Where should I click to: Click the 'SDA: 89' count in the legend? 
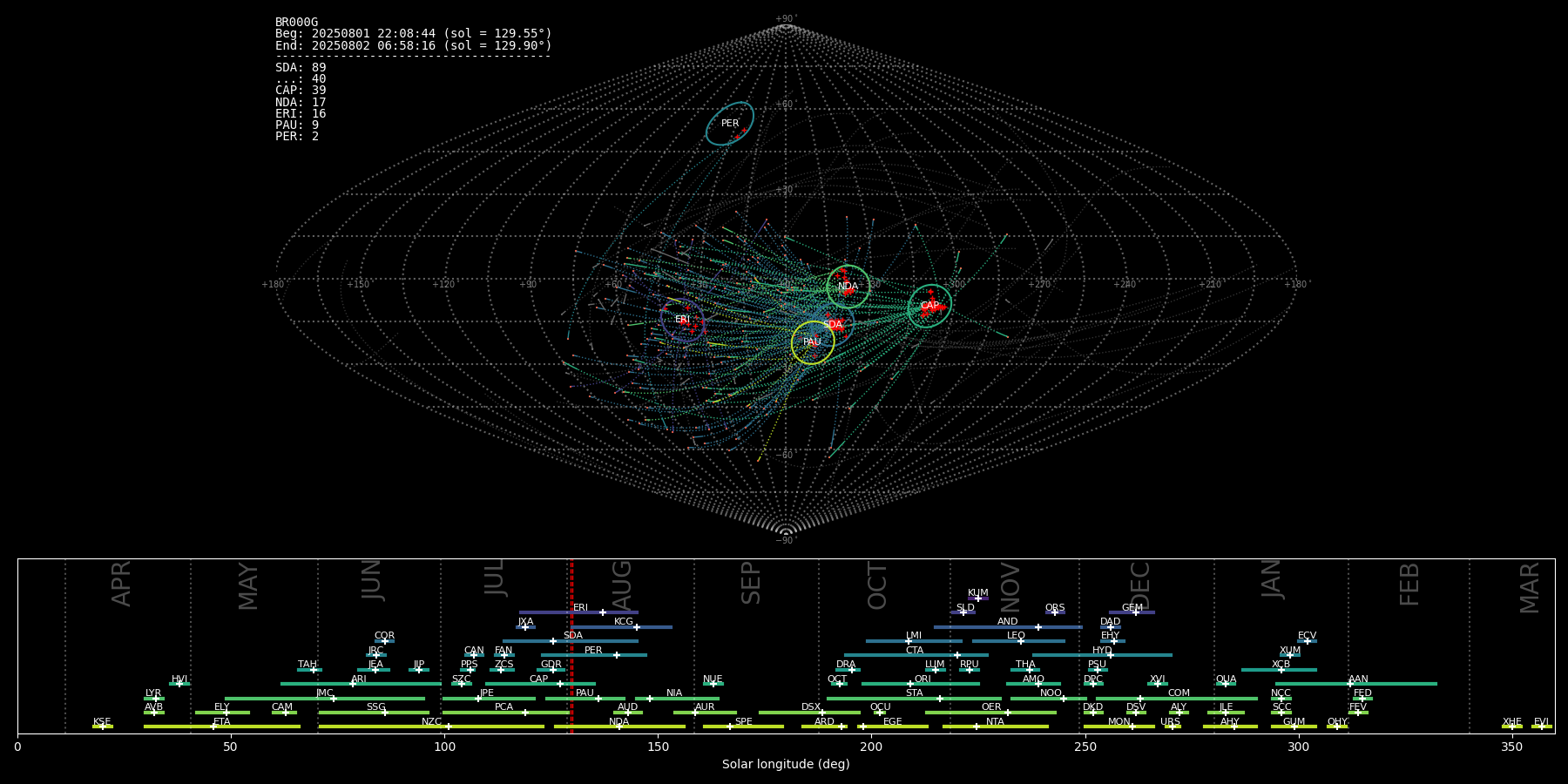(301, 68)
